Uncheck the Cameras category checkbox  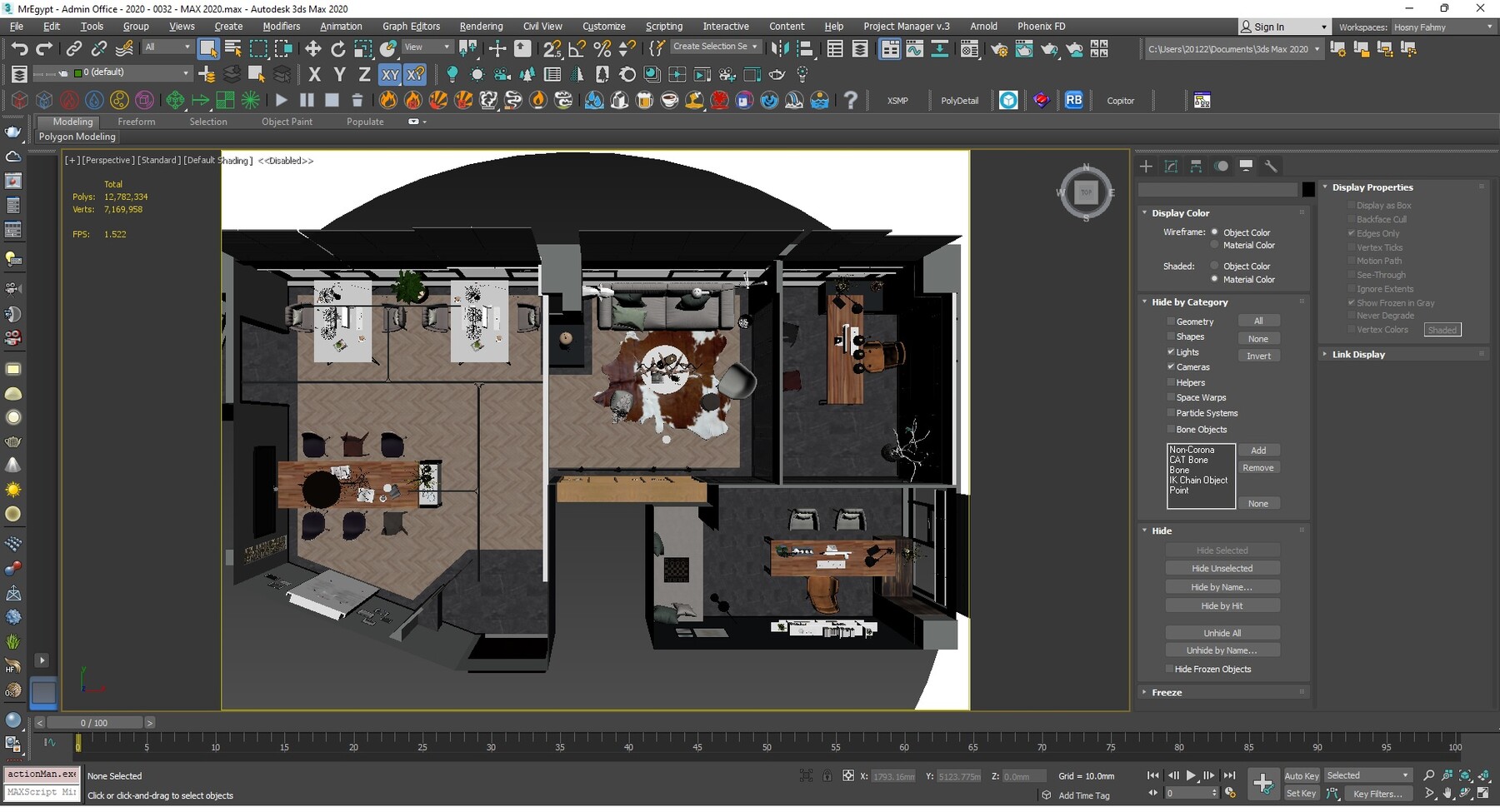point(1172,366)
